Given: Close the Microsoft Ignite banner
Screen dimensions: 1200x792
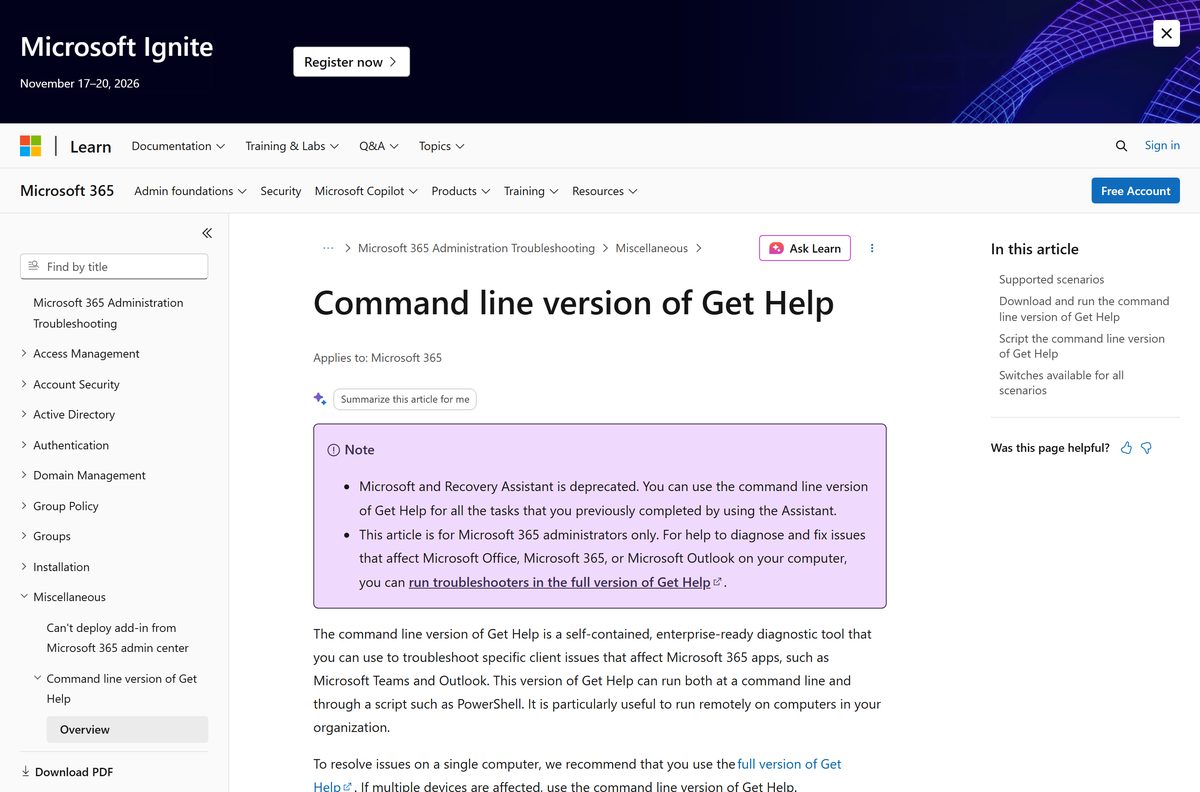Looking at the screenshot, I should pyautogui.click(x=1166, y=33).
